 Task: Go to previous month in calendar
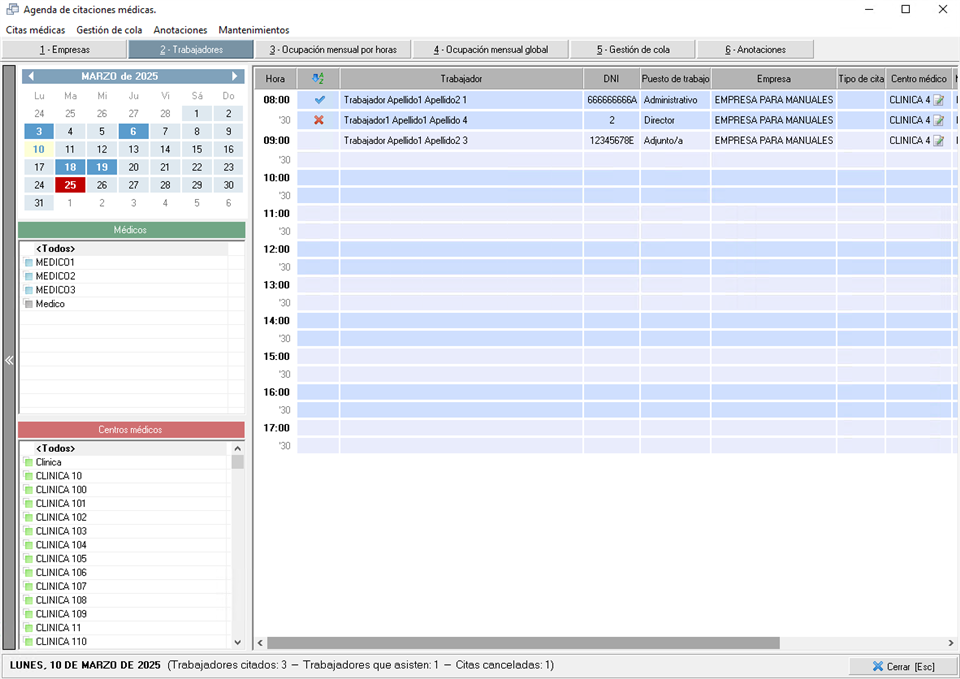tap(31, 76)
